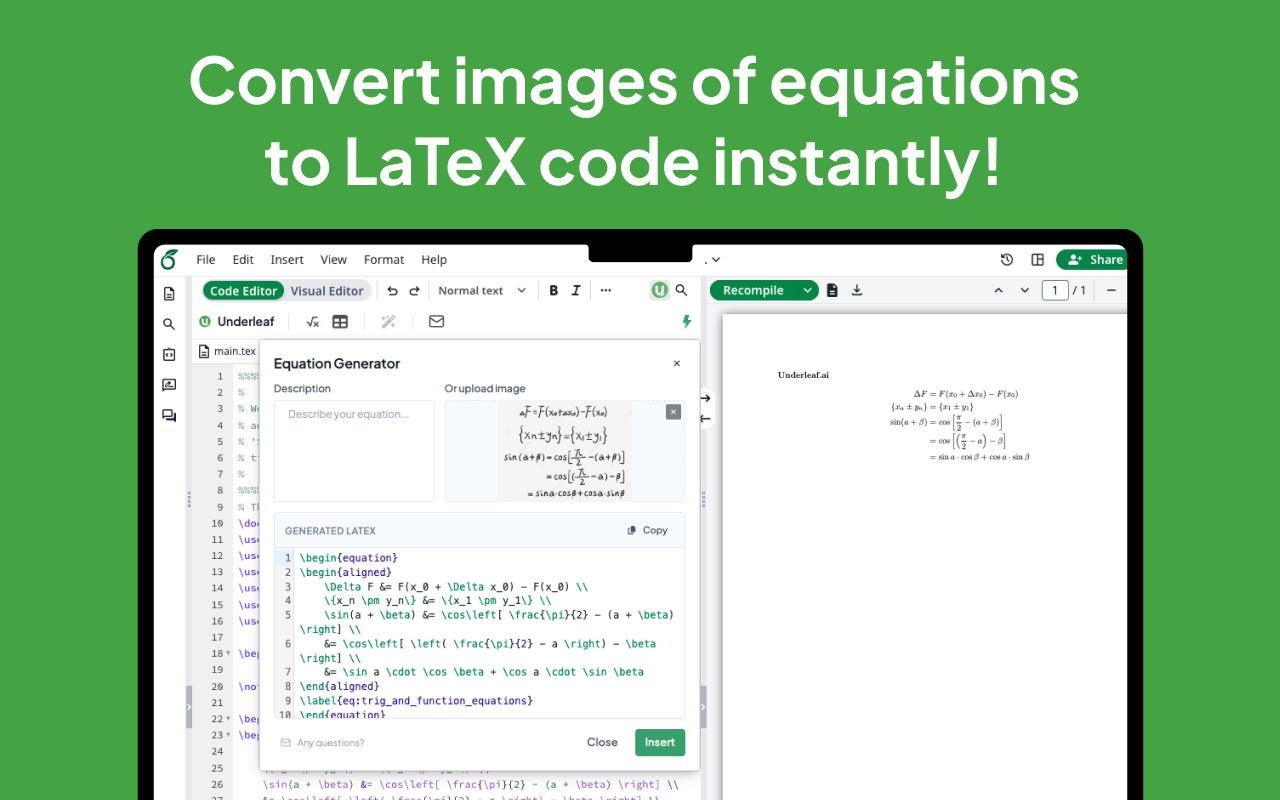The height and width of the screenshot is (800, 1280).
Task: Open the Edit menu
Action: [243, 260]
